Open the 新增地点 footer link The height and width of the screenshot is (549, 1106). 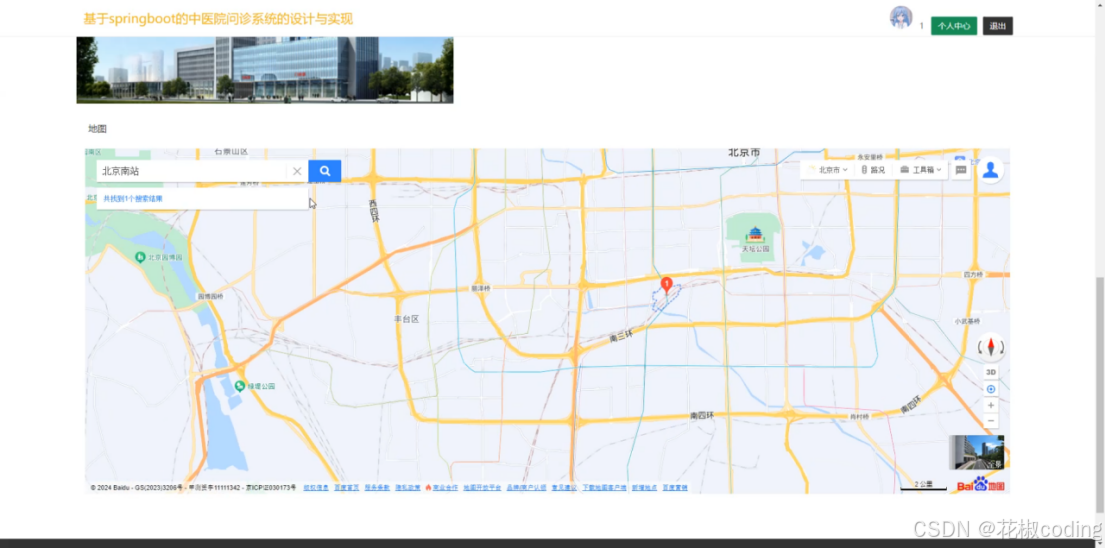pyautogui.click(x=644, y=488)
